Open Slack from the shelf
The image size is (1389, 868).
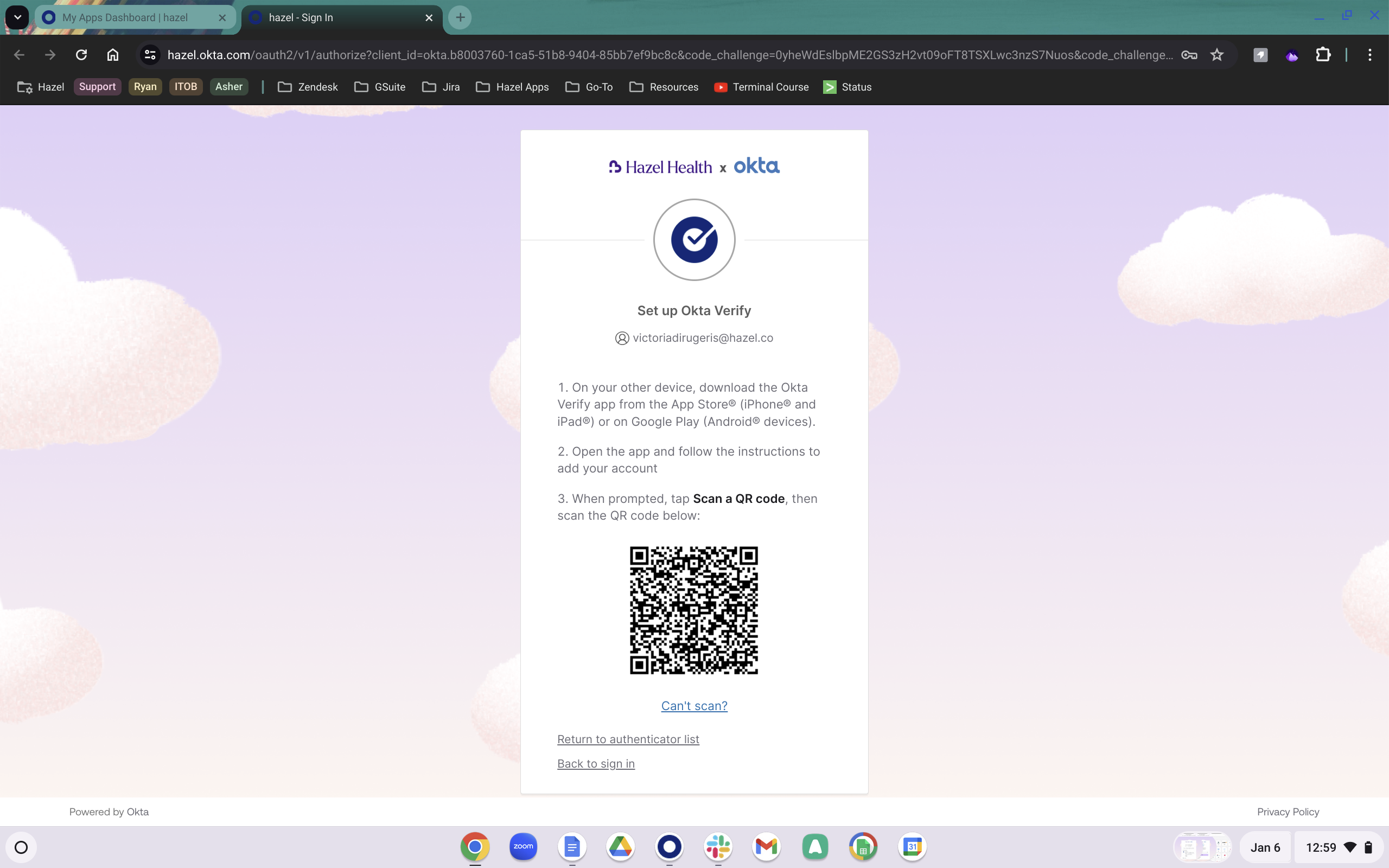pyautogui.click(x=718, y=847)
